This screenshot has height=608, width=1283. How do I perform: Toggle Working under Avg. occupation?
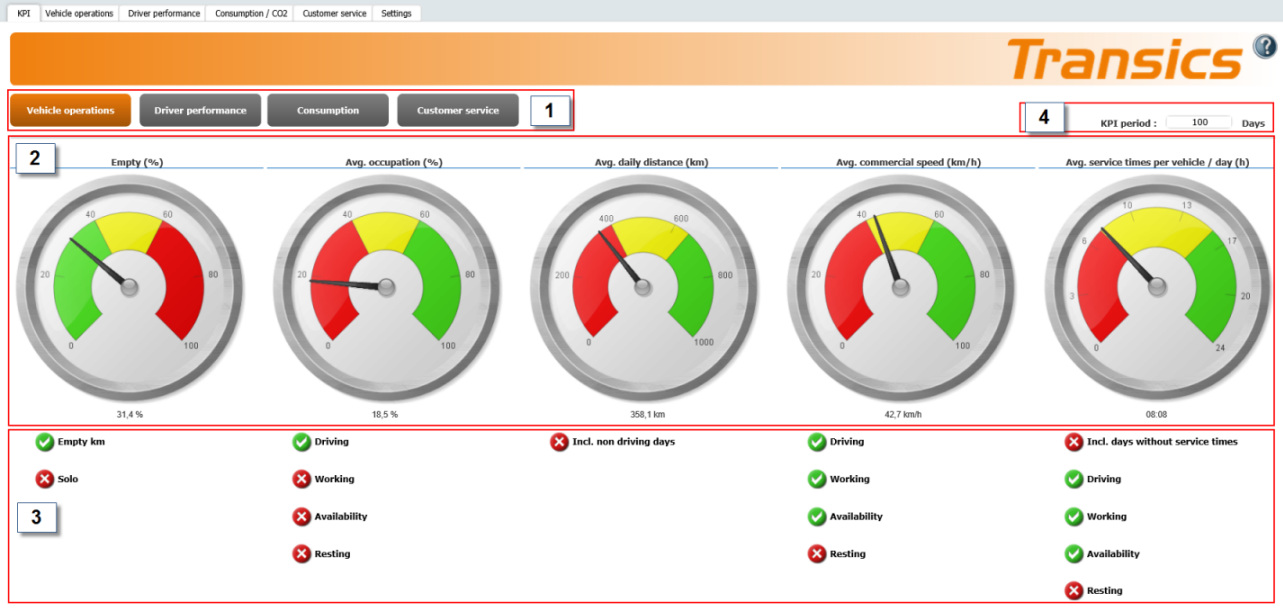click(302, 479)
